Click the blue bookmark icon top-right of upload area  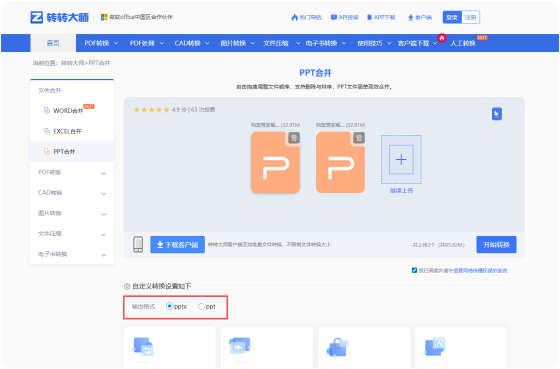click(497, 114)
